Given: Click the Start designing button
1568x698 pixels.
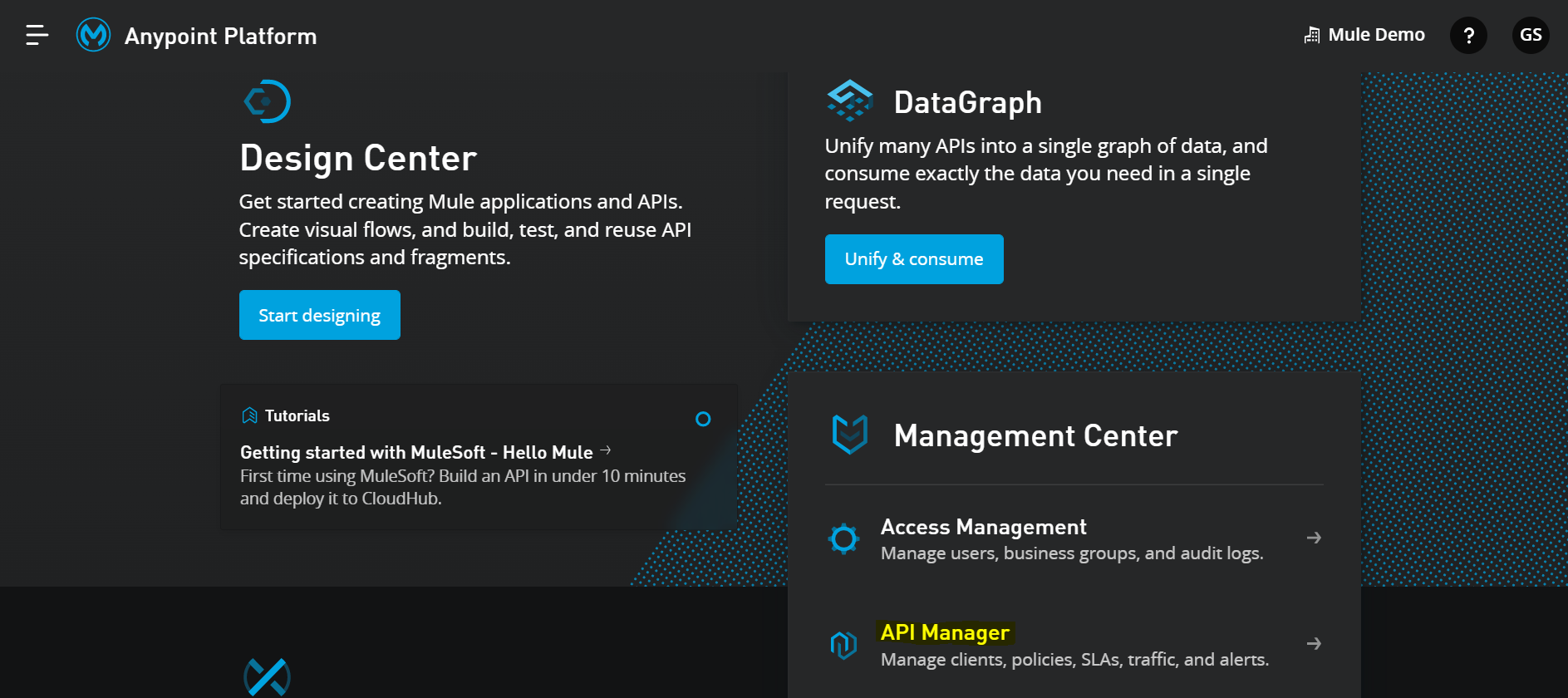Looking at the screenshot, I should click(320, 315).
